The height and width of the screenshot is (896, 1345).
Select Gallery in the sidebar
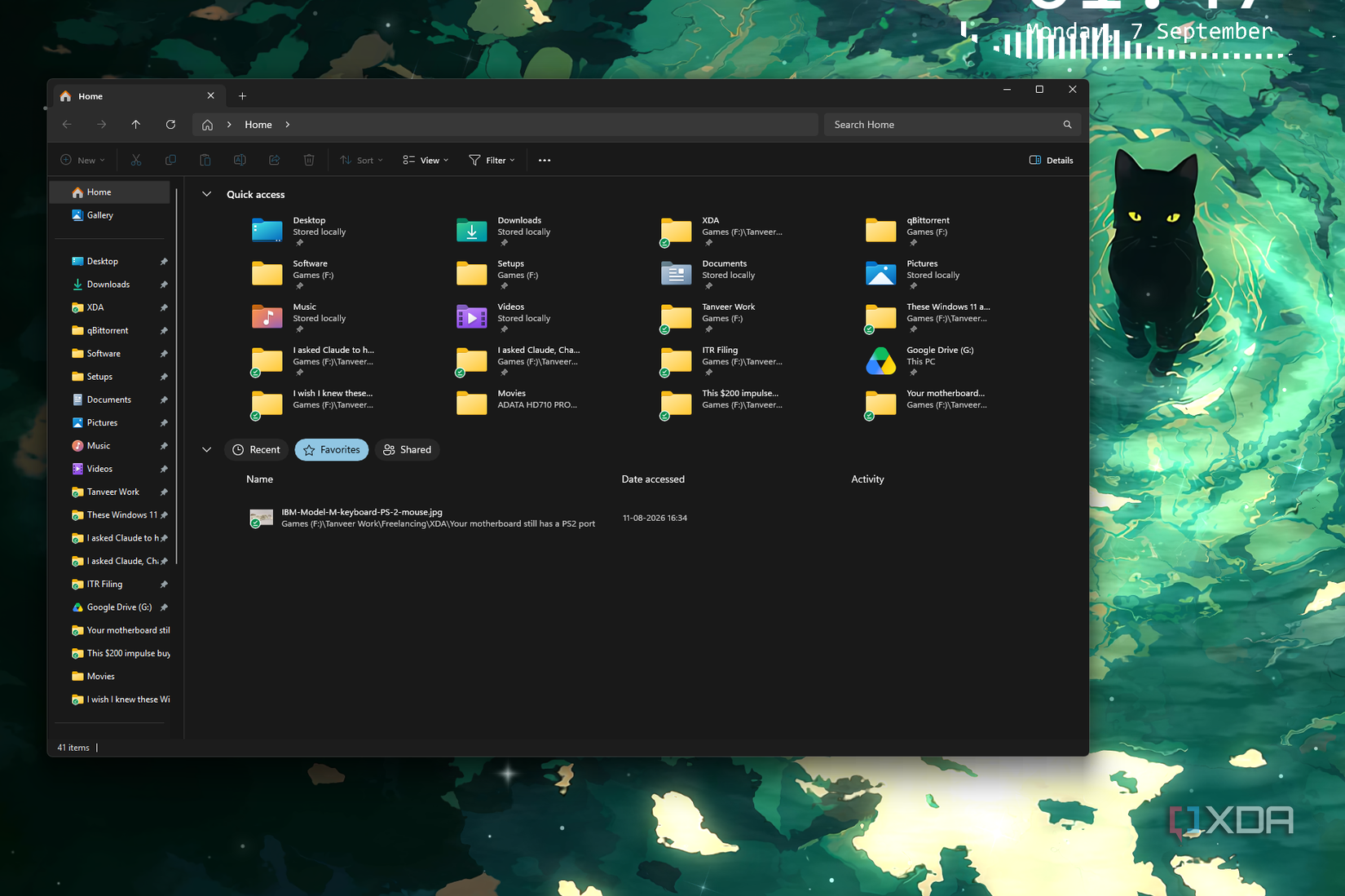(110, 215)
